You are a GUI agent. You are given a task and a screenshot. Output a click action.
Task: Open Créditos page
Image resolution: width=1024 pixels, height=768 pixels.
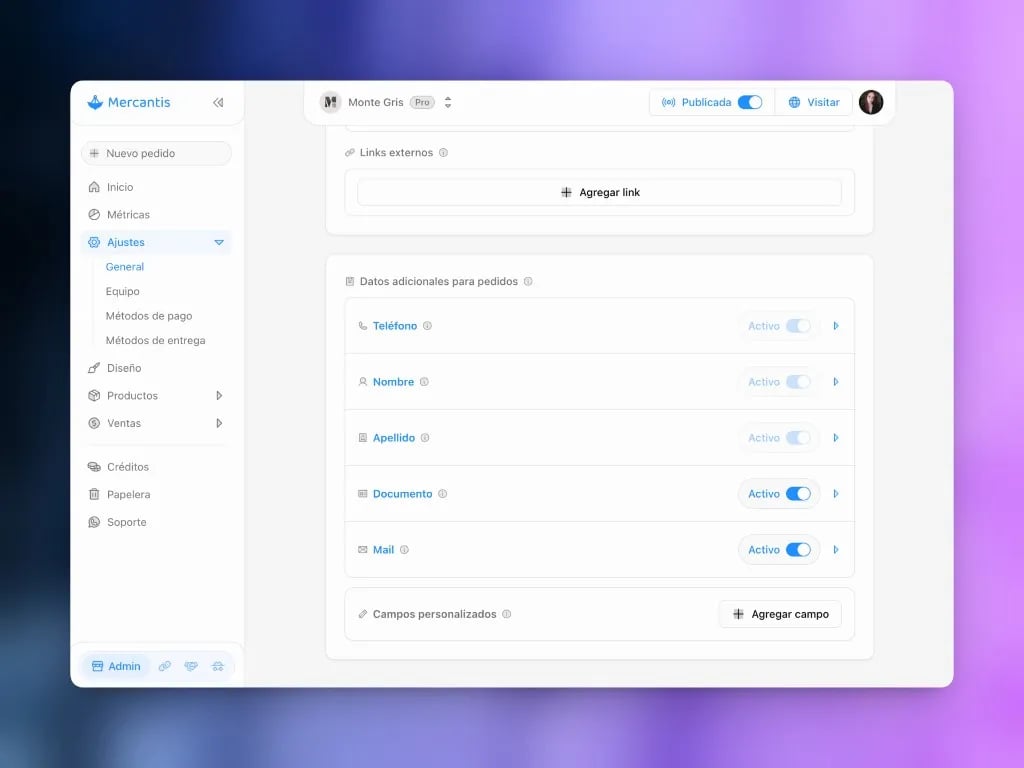pyautogui.click(x=128, y=467)
